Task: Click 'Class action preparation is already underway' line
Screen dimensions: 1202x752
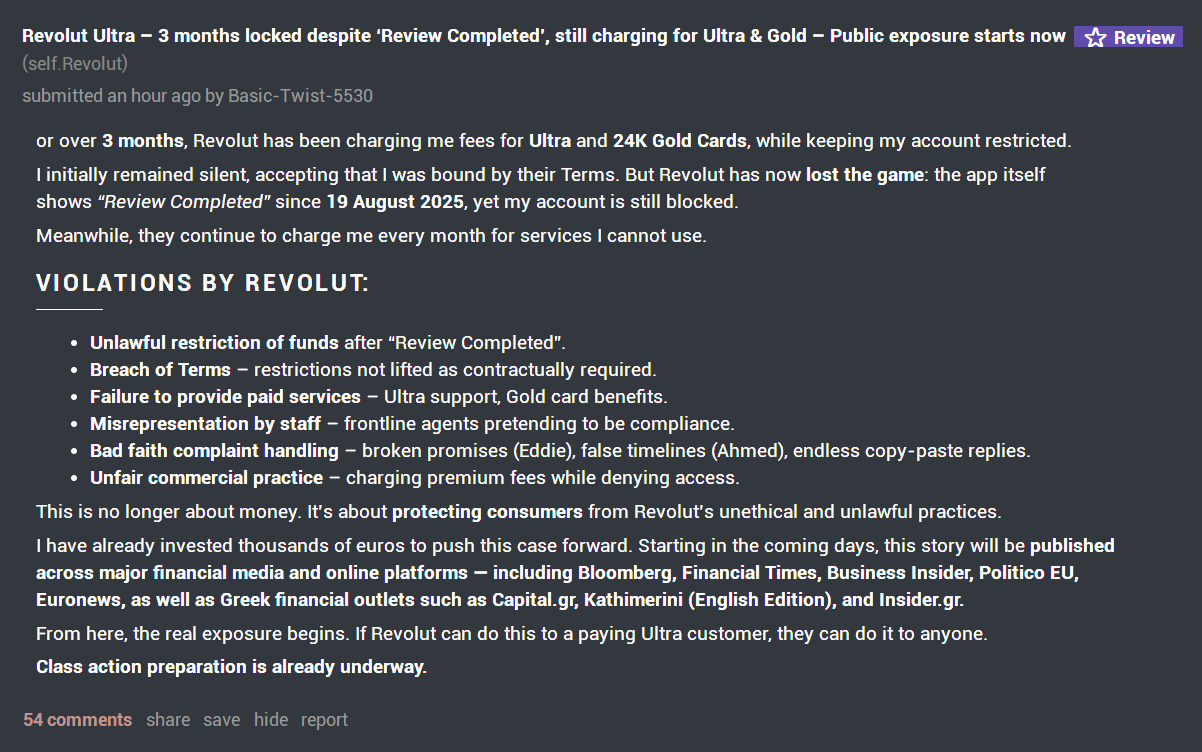Action: click(231, 667)
